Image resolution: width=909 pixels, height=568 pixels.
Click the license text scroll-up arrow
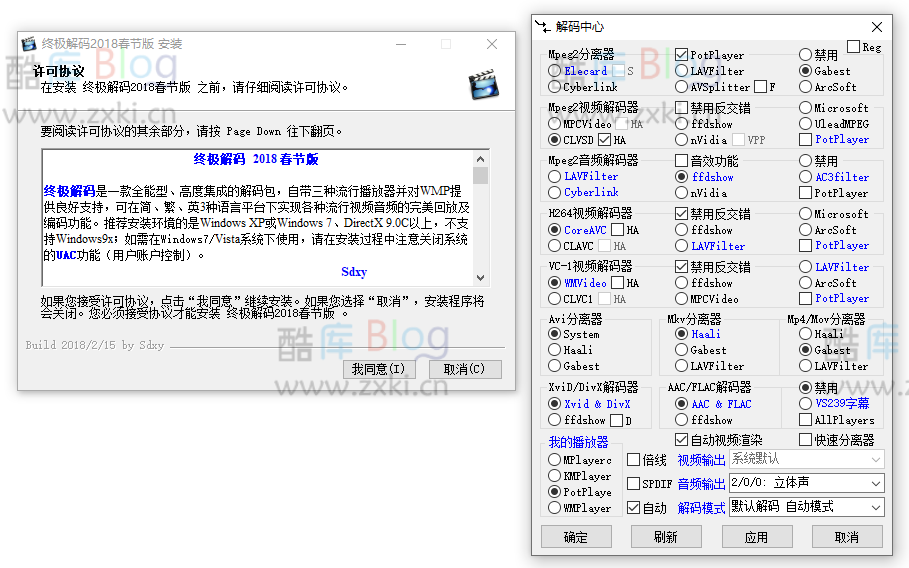click(x=481, y=158)
